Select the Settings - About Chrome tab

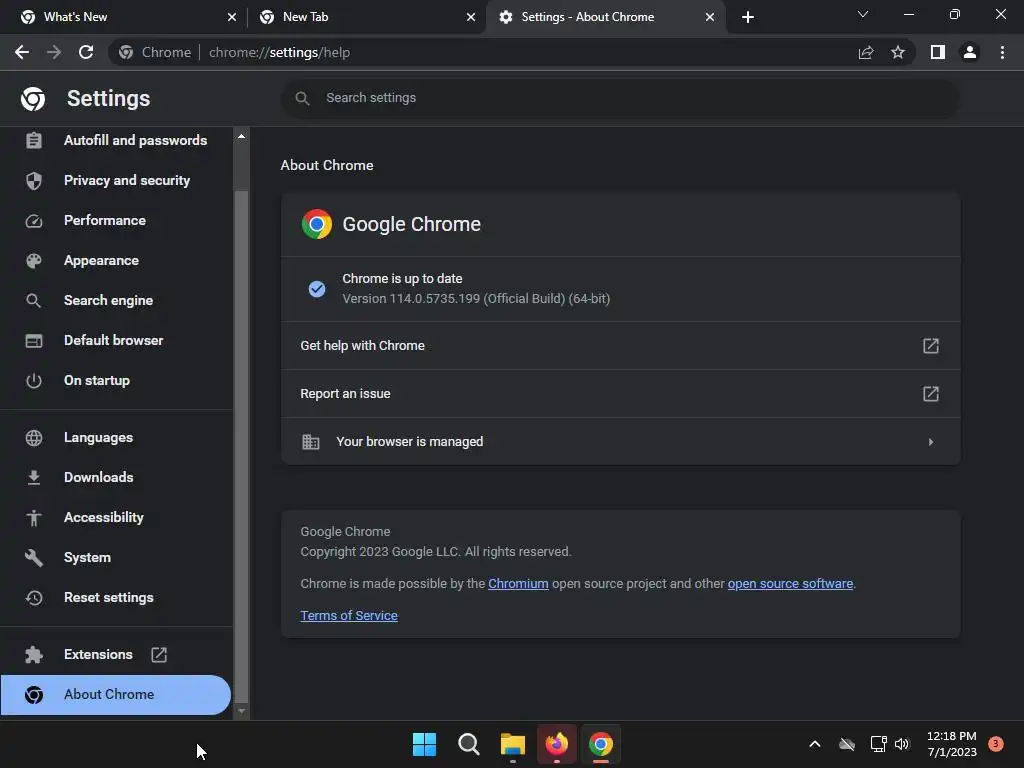pyautogui.click(x=605, y=17)
